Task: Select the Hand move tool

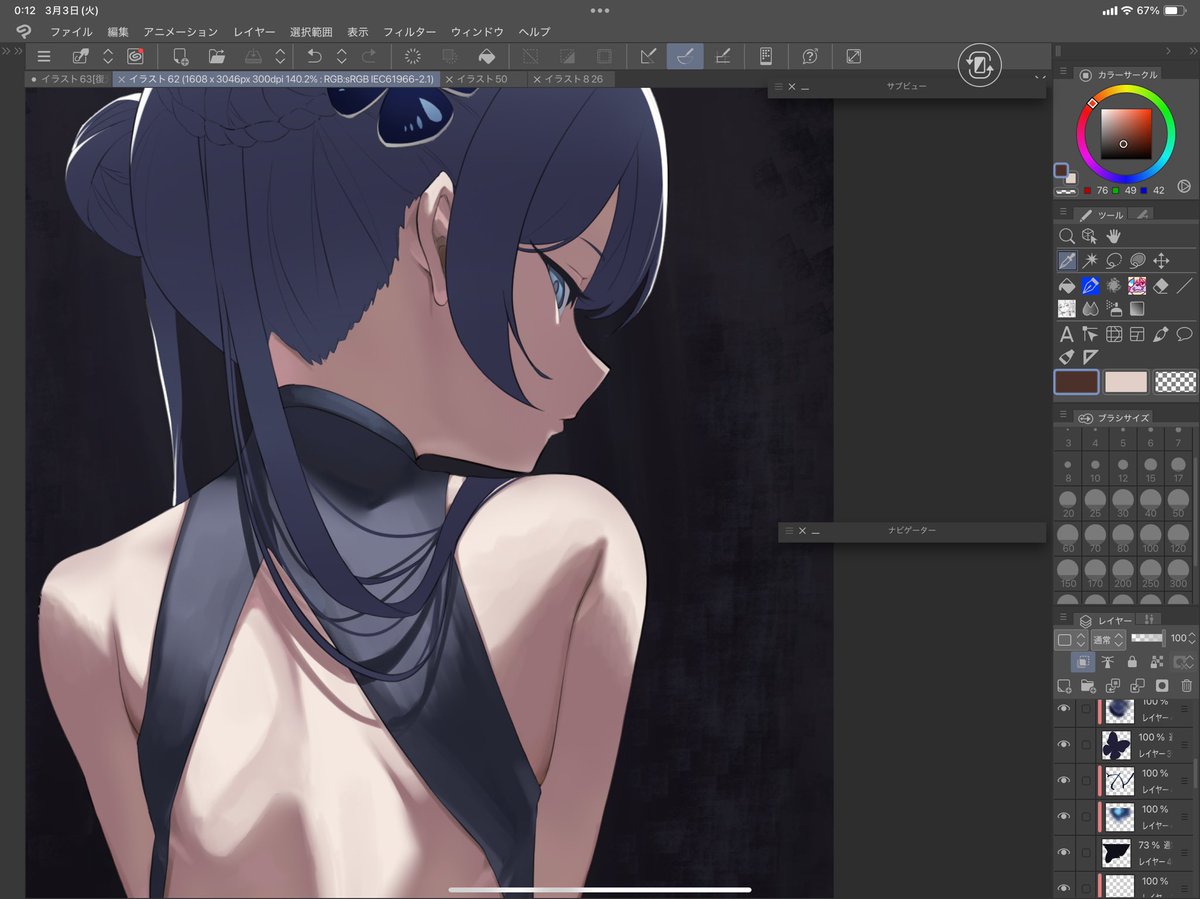Action: coord(1114,236)
